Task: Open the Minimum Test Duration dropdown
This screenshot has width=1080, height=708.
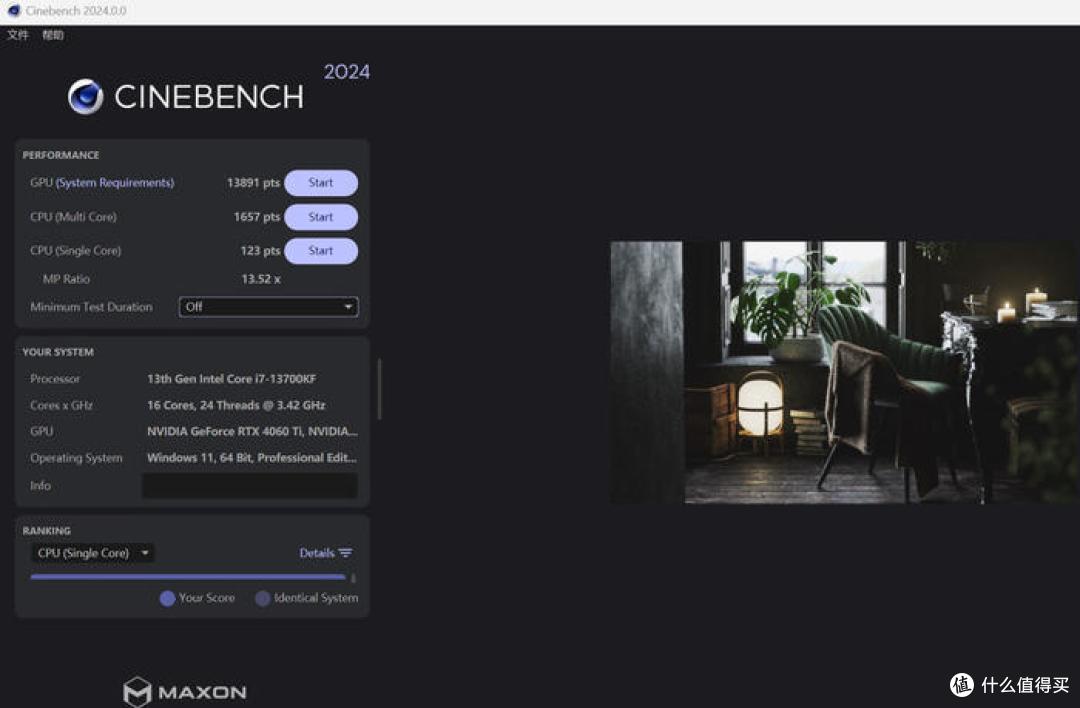Action: [269, 306]
